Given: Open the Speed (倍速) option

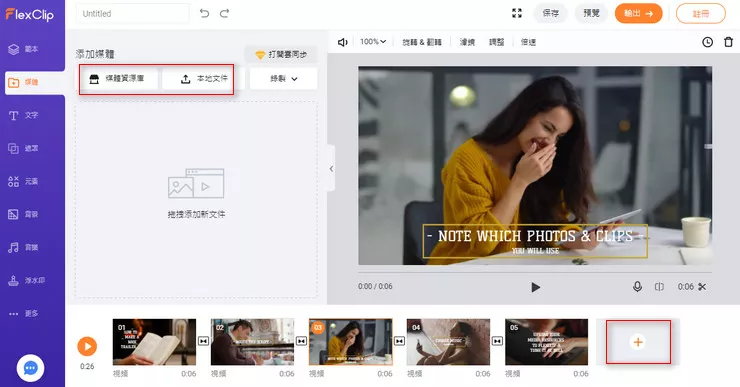Looking at the screenshot, I should tap(528, 42).
